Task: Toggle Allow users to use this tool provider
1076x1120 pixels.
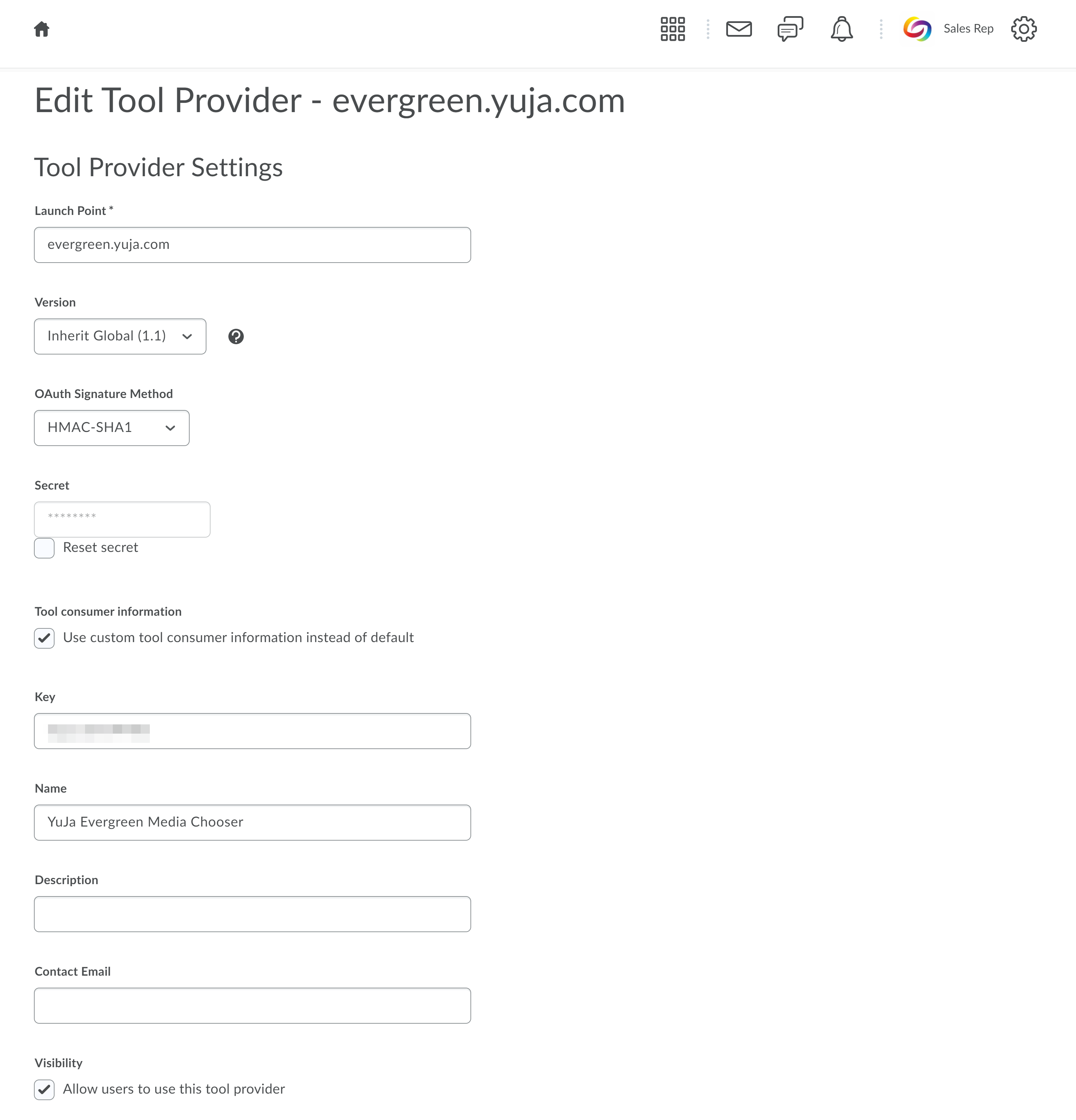Action: click(45, 1090)
